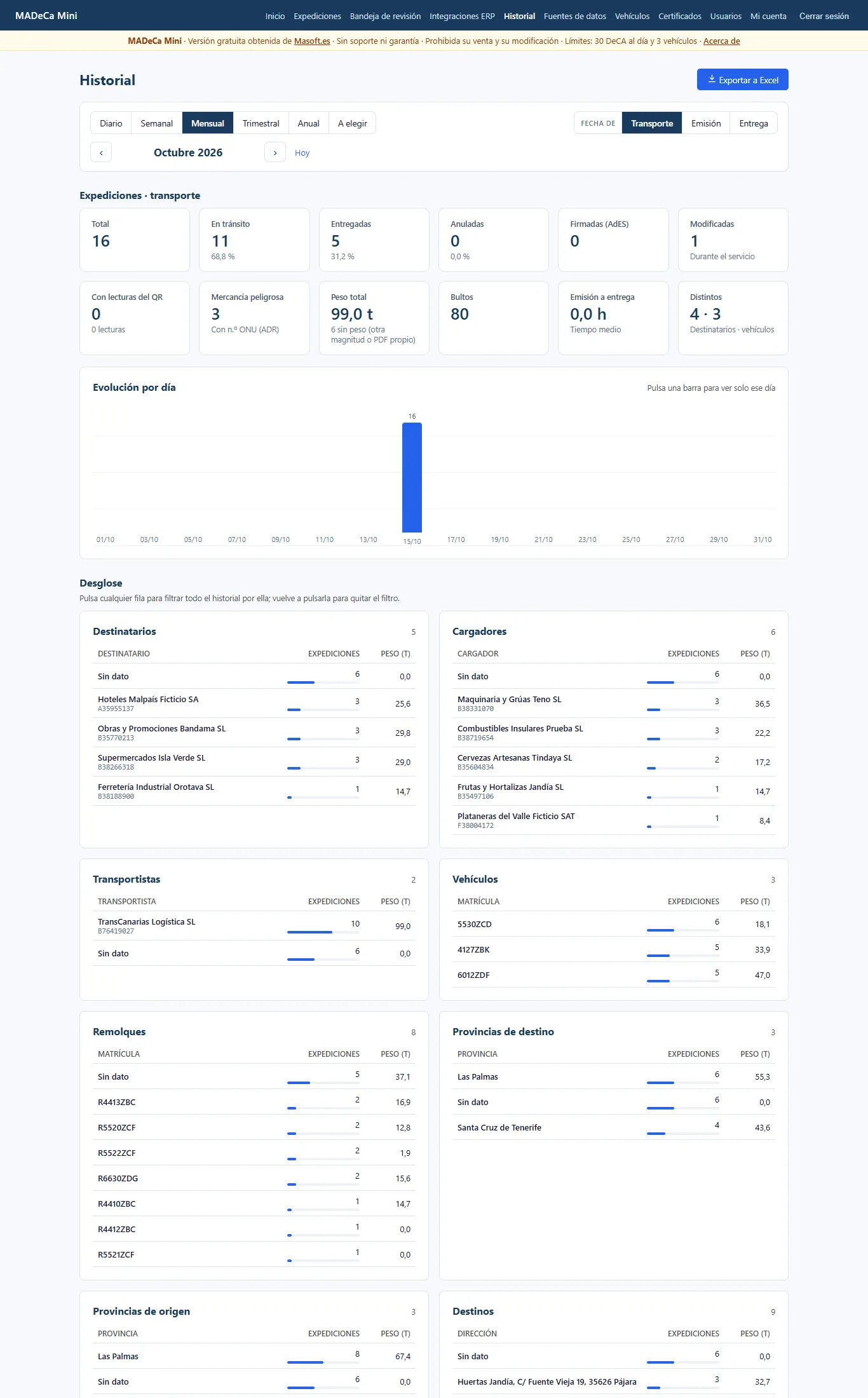Advance to next month arrow

coord(275,153)
